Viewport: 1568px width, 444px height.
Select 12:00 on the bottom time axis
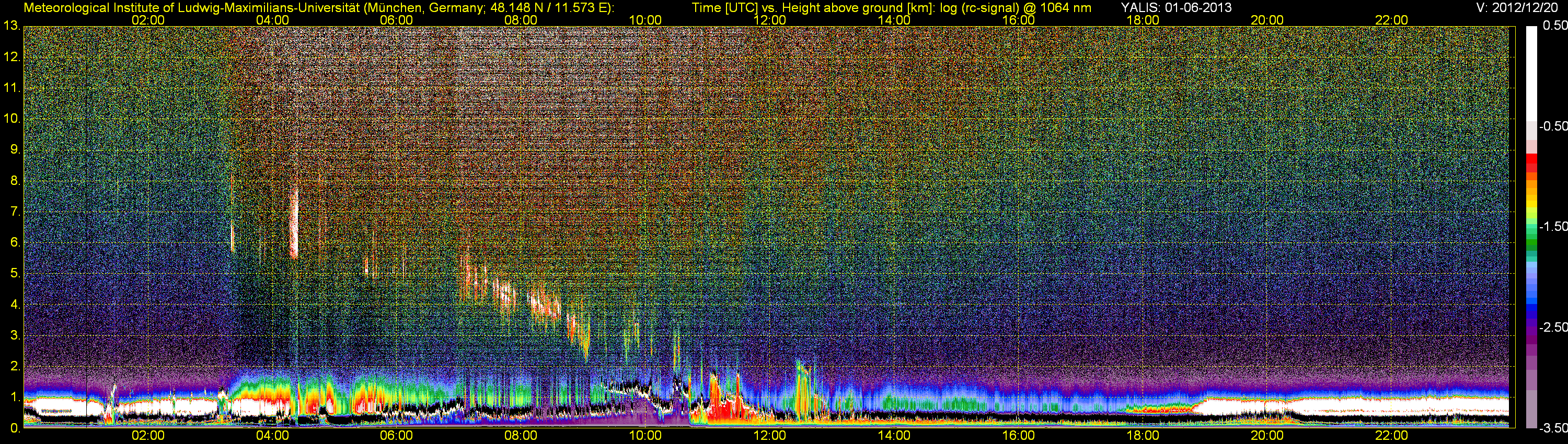769,436
